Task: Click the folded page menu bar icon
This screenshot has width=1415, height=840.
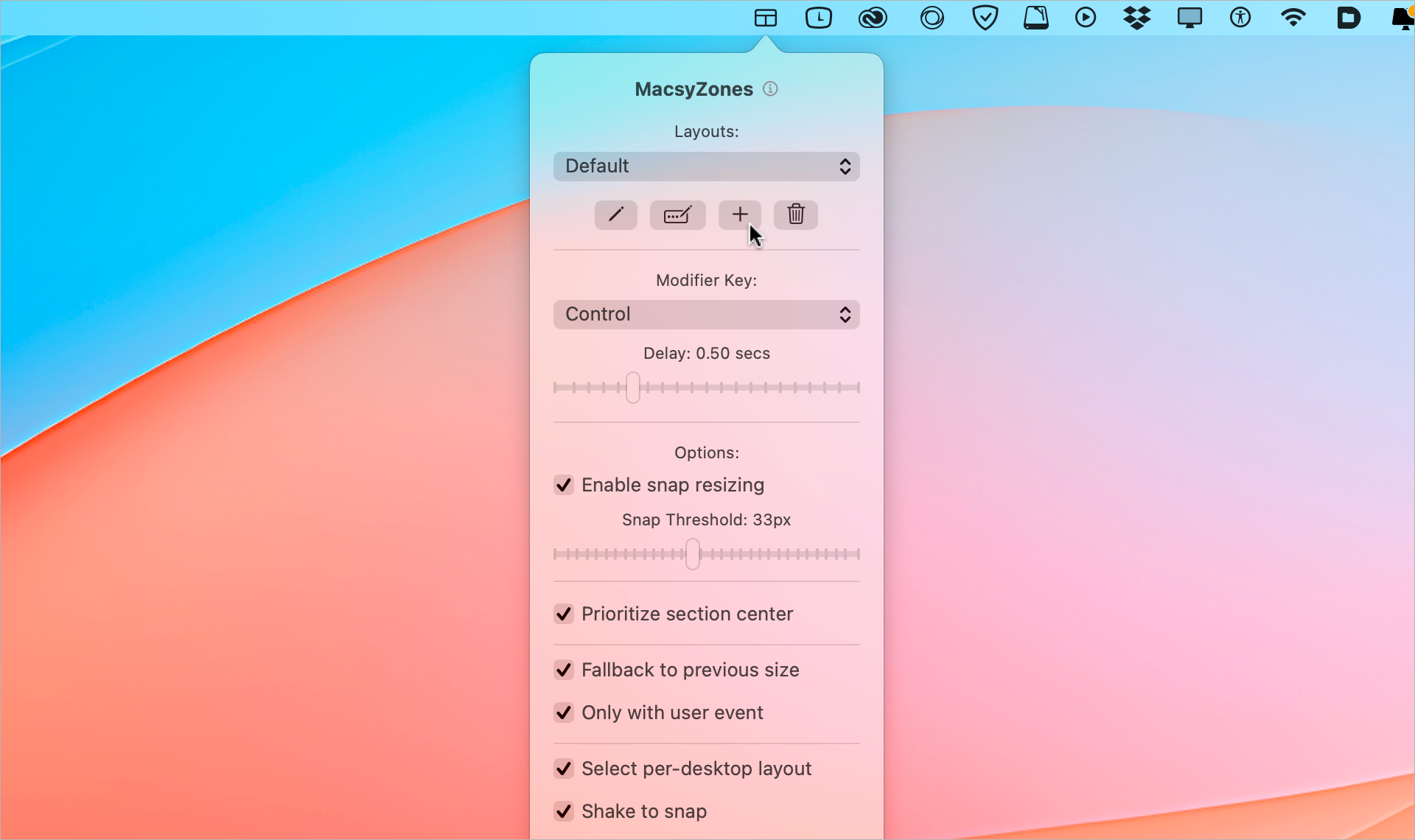Action: [1036, 18]
